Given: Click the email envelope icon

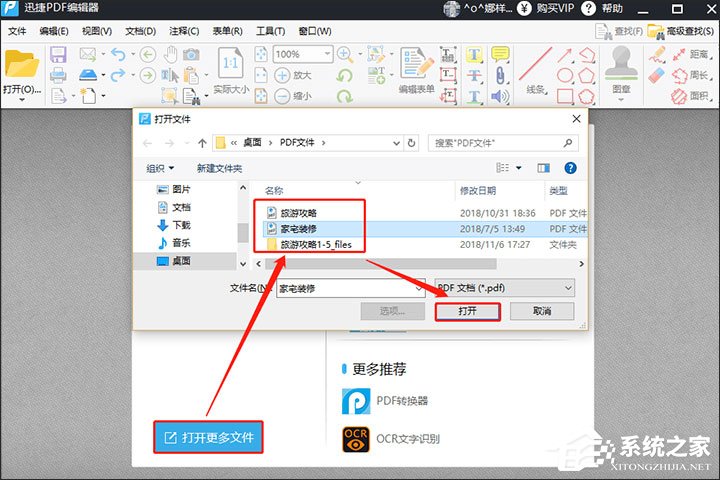Looking at the screenshot, I should click(x=87, y=54).
